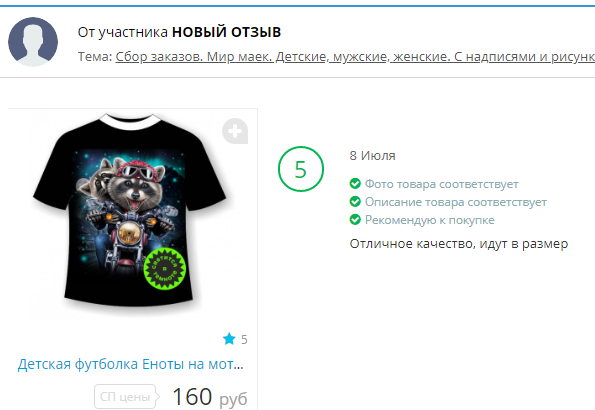This screenshot has height=410, width=595.
Task: Click the review text Отличное качество, идут в размер
Action: tap(459, 244)
